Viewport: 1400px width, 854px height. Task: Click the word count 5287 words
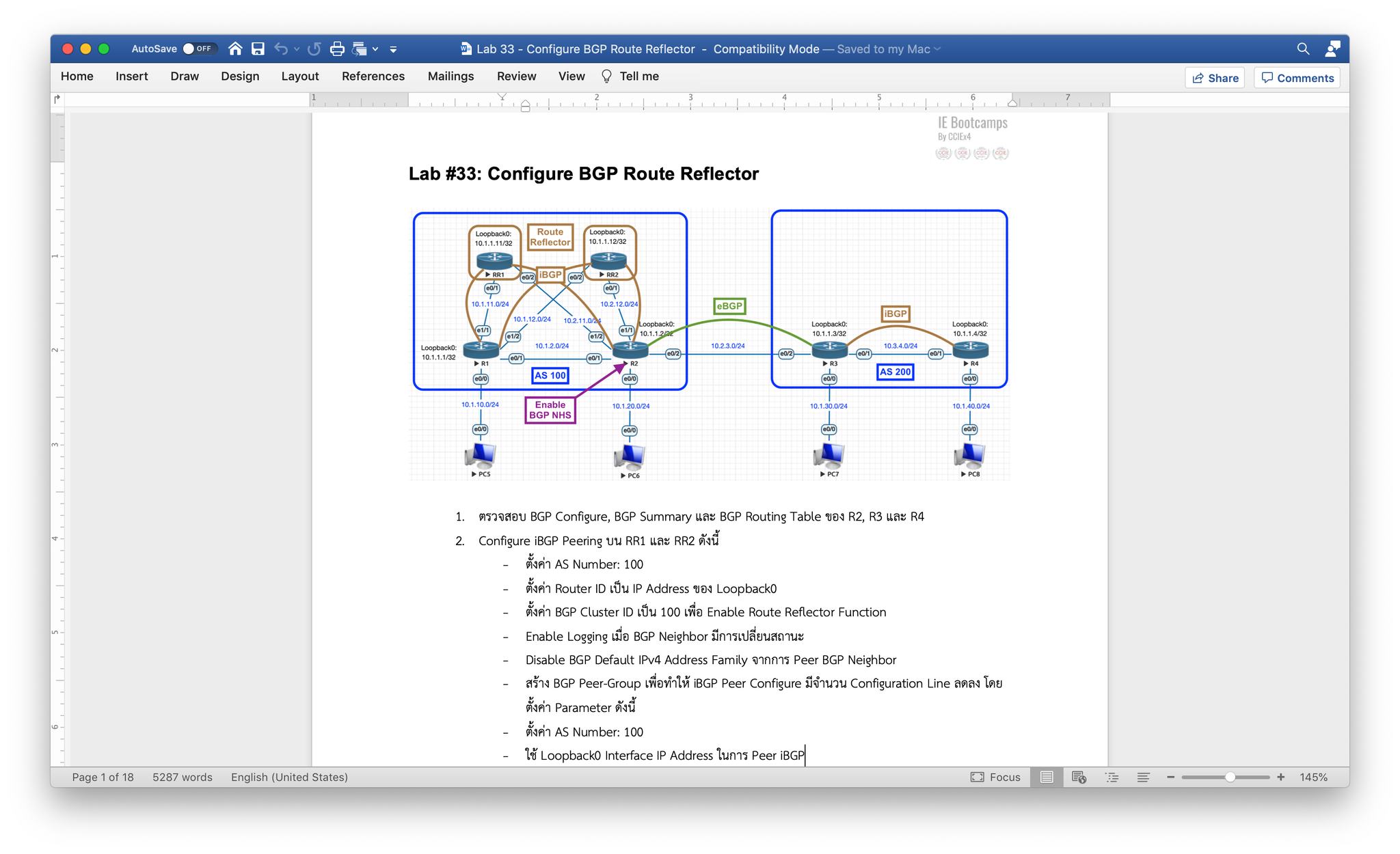[183, 777]
